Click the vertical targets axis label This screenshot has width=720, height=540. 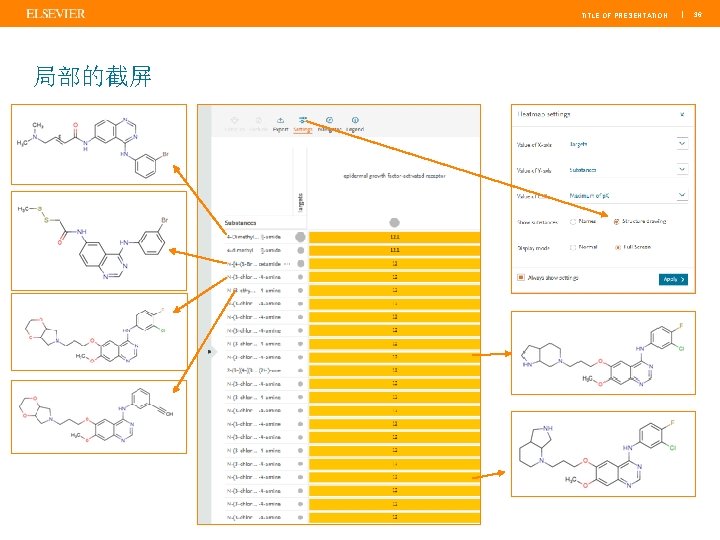300,202
